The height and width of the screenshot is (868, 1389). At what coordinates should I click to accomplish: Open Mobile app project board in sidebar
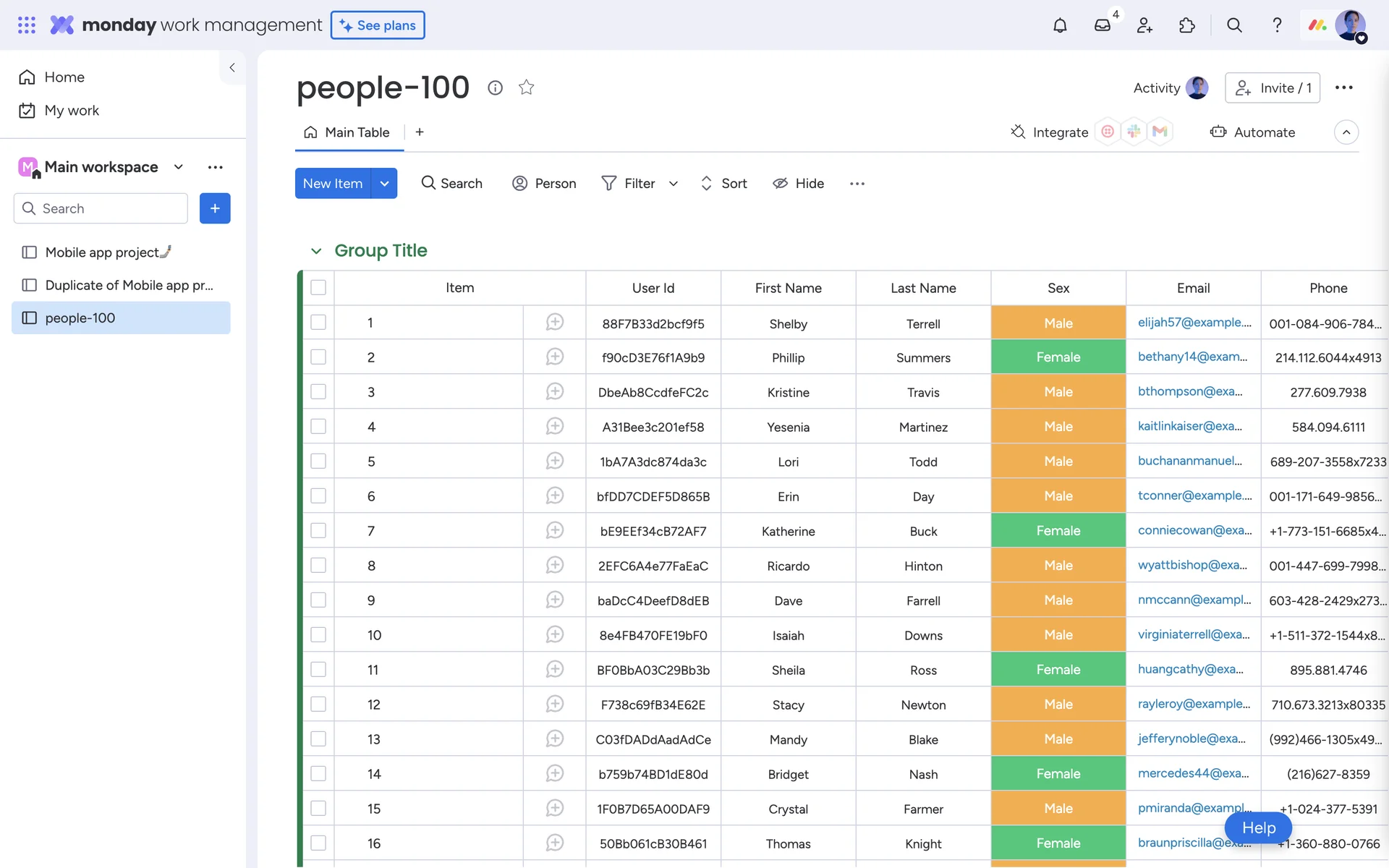(x=102, y=252)
